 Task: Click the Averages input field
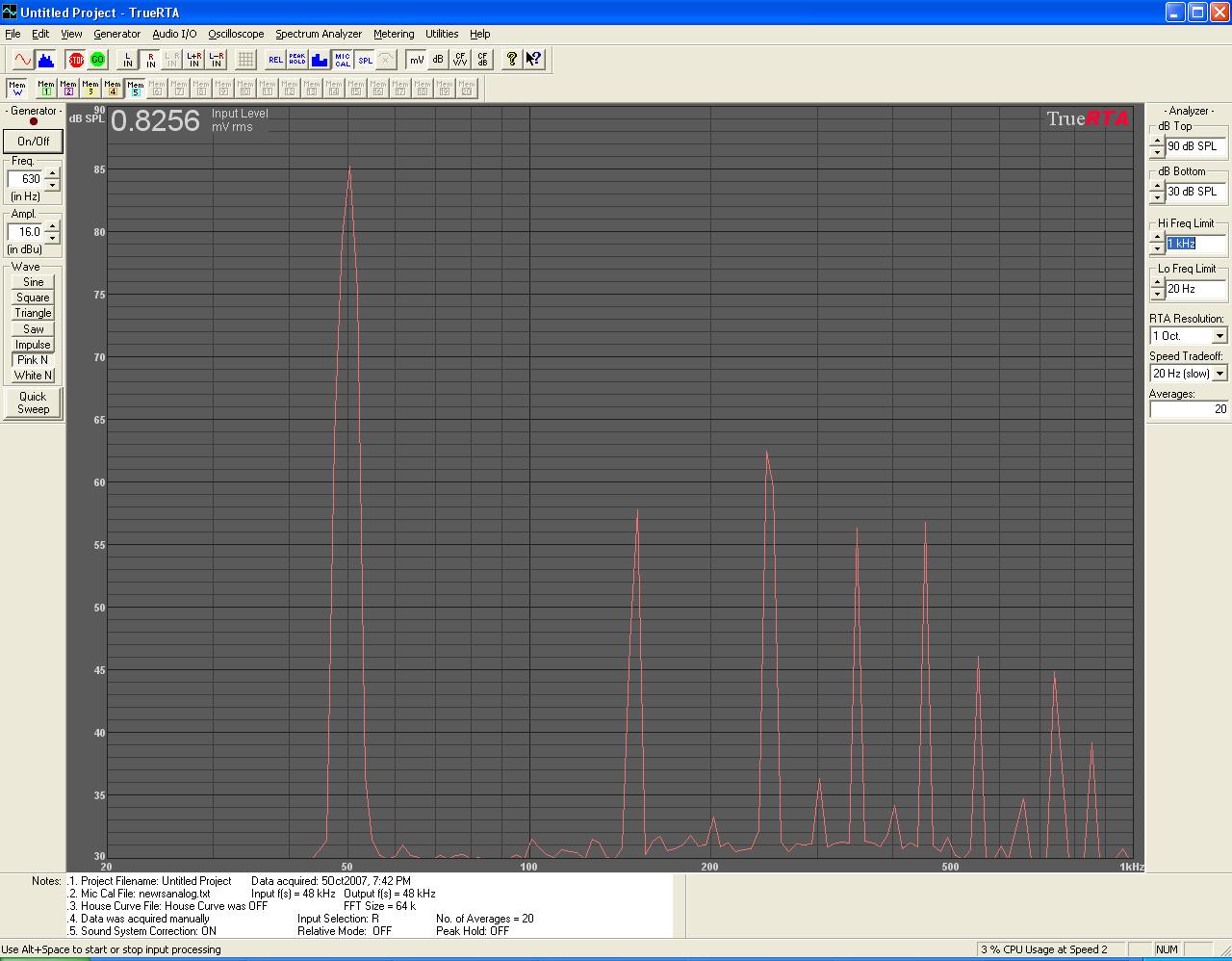coord(1189,409)
